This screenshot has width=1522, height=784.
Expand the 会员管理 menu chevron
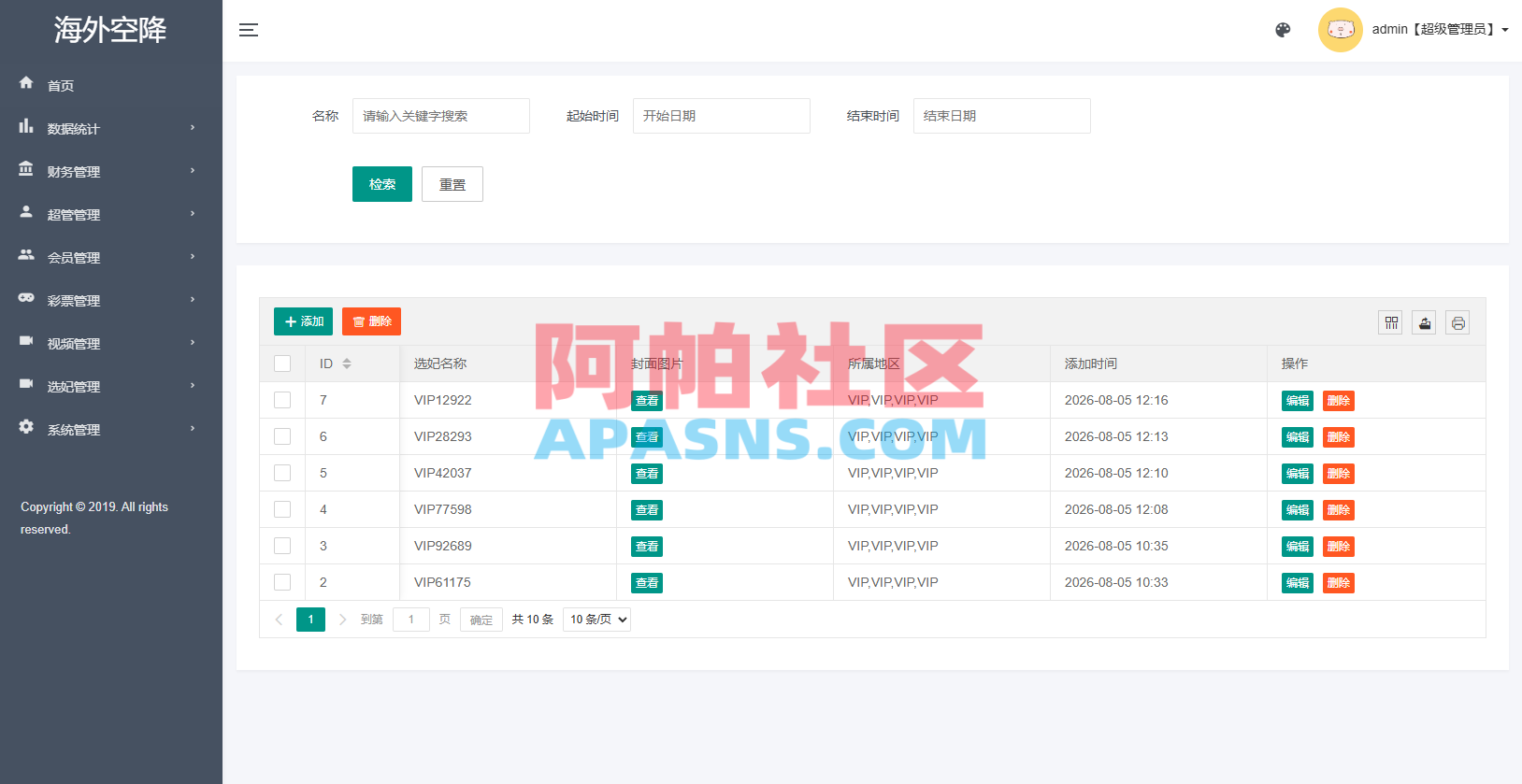coord(193,257)
